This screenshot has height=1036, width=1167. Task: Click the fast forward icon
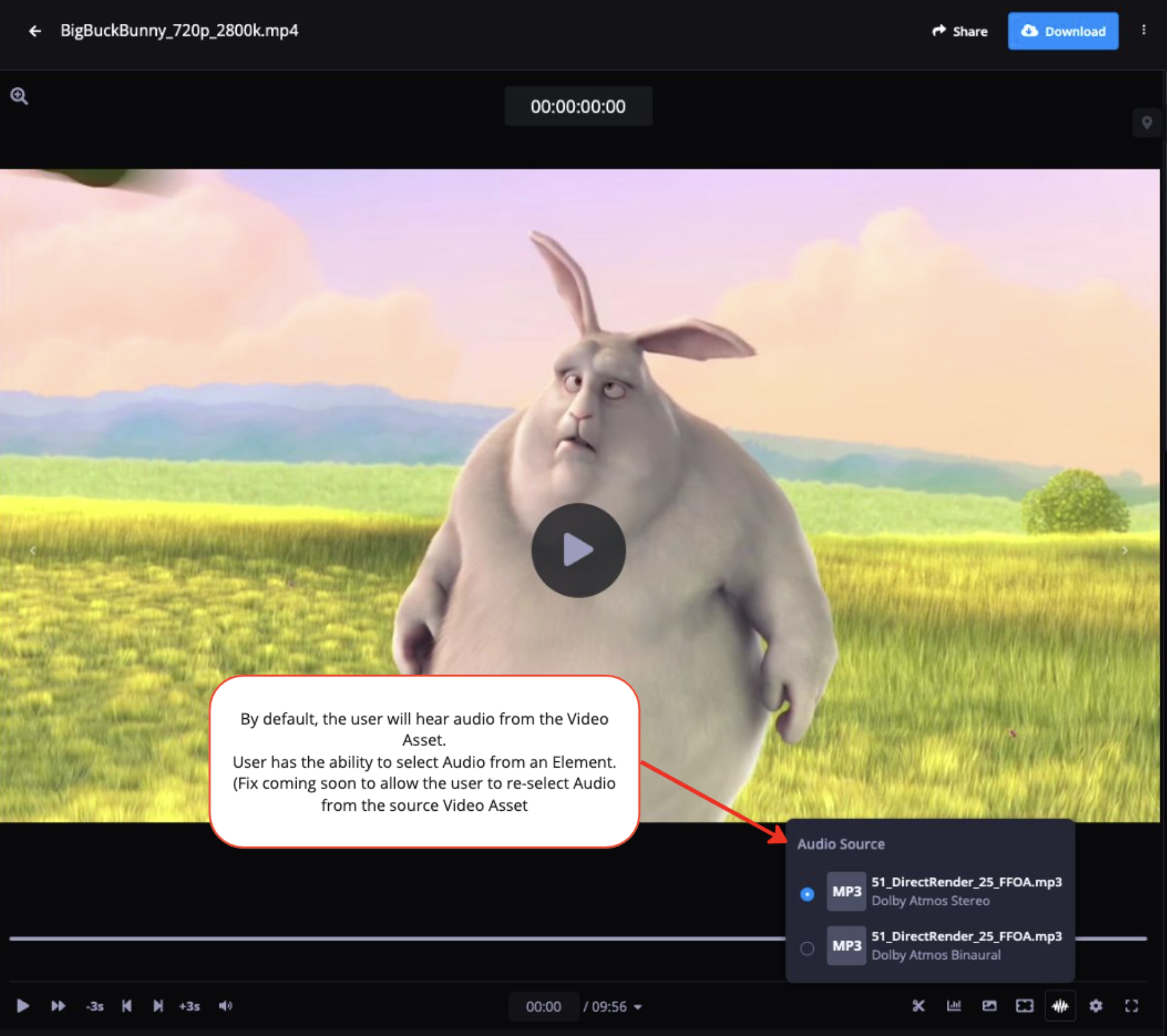(x=58, y=1006)
